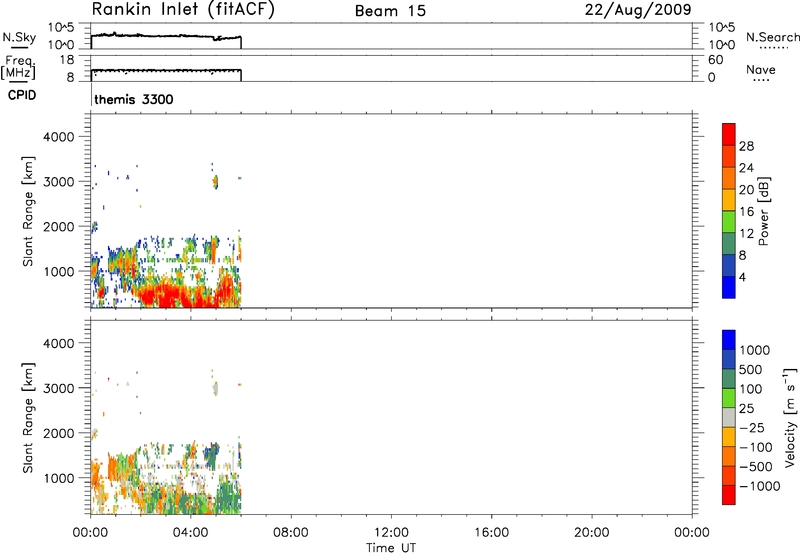Click the '20:00' time axis label
The image size is (800, 554).
tap(591, 533)
